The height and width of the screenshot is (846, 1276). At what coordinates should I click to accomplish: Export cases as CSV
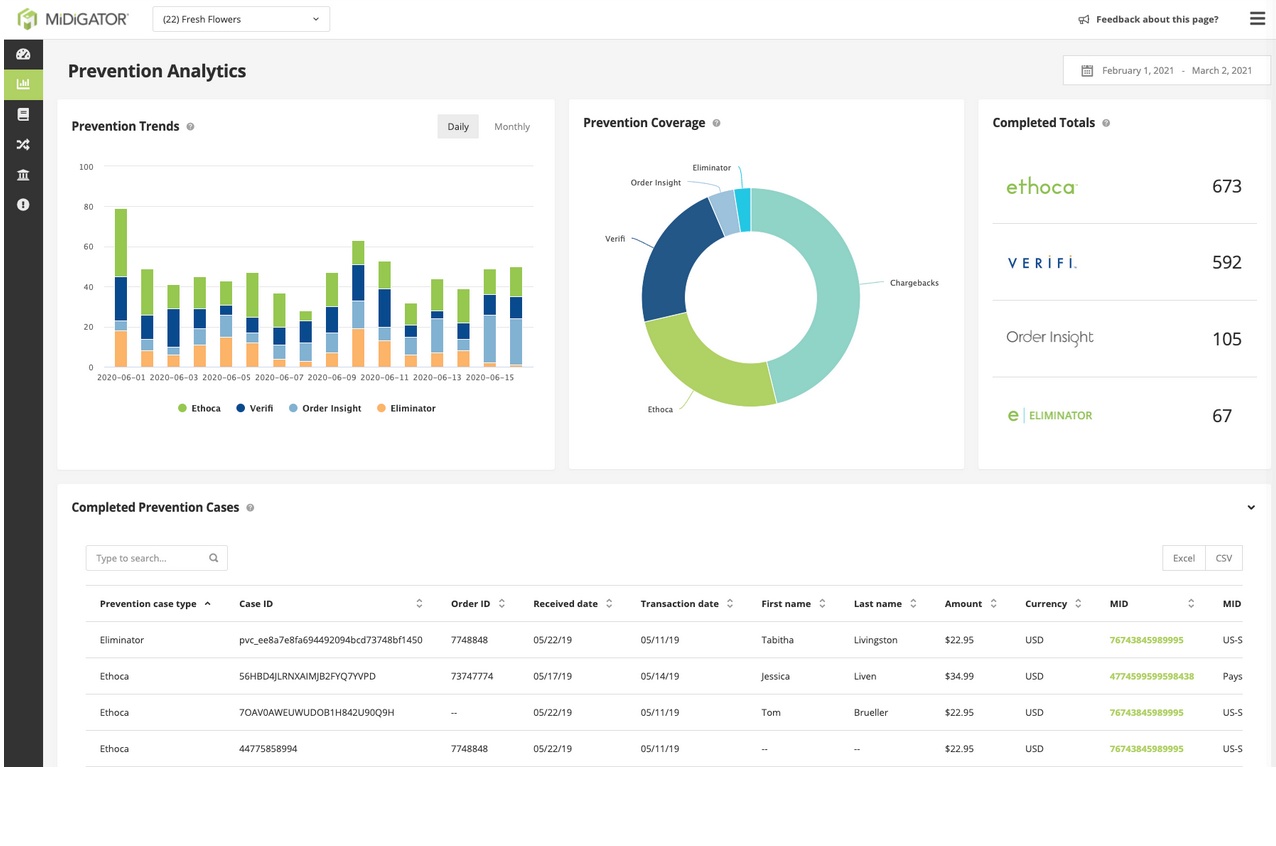pyautogui.click(x=1224, y=558)
